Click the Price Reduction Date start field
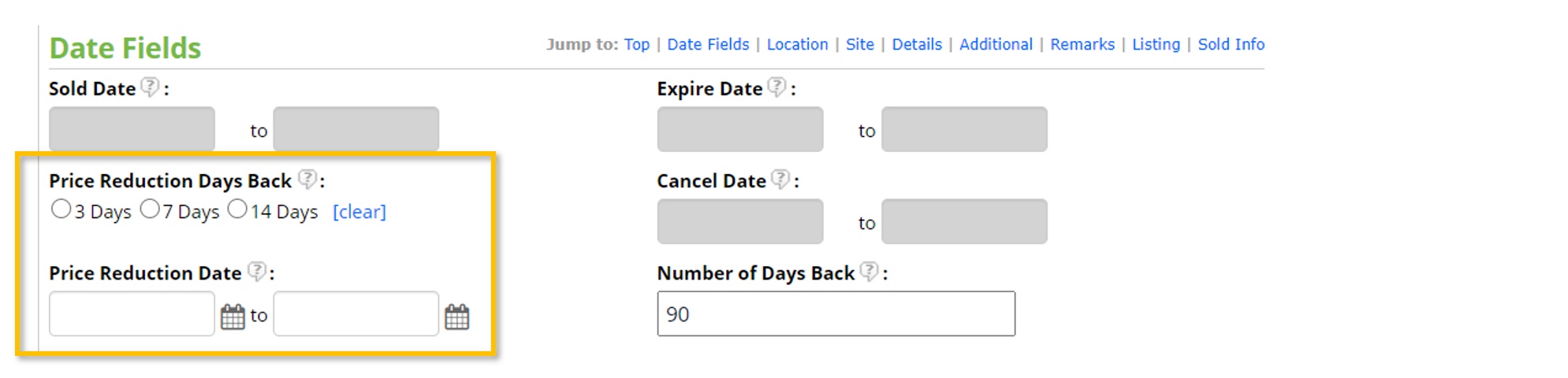 [132, 314]
